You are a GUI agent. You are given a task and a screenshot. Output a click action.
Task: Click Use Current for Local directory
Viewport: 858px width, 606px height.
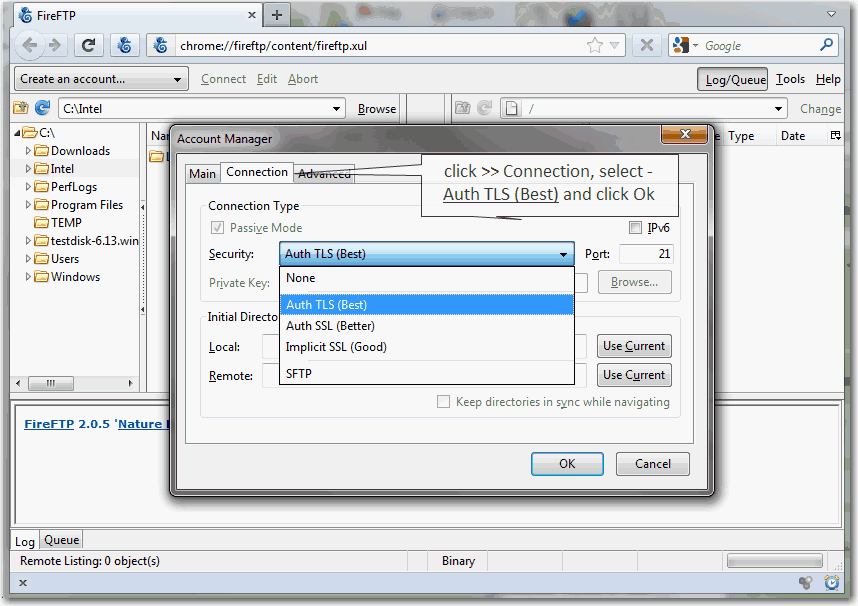[x=634, y=346]
